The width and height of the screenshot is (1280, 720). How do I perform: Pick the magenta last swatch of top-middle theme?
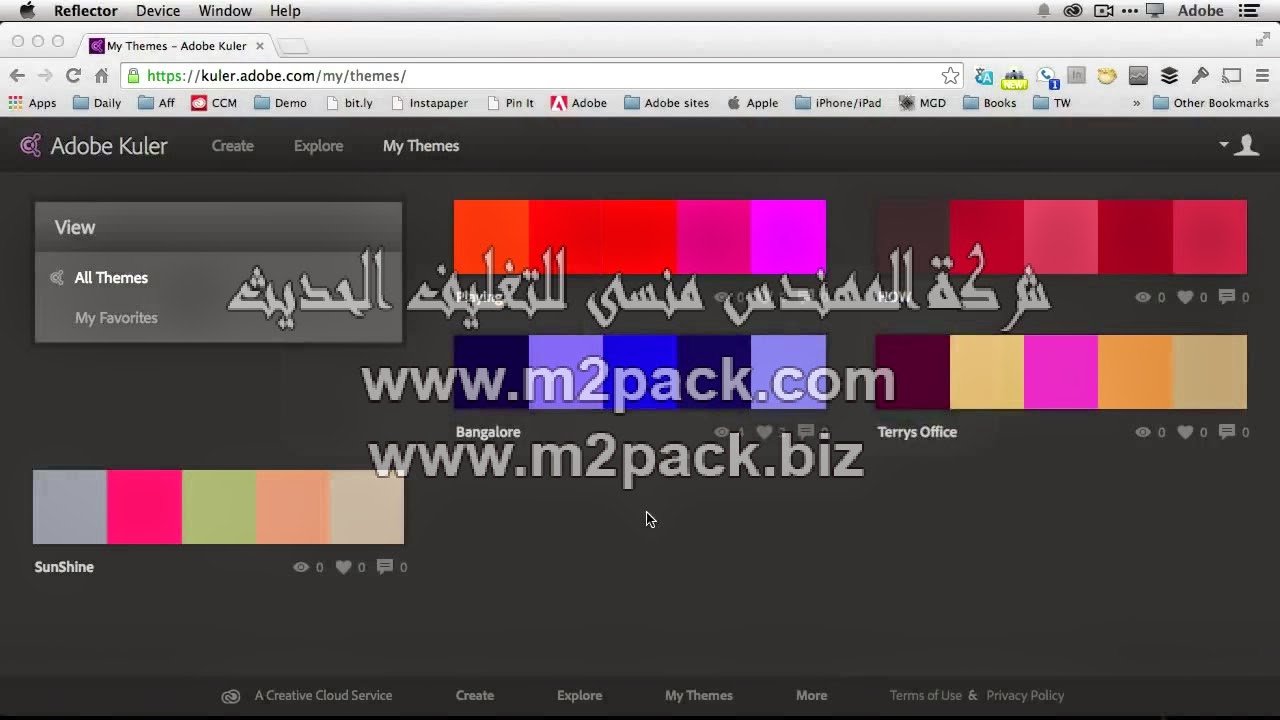pyautogui.click(x=789, y=237)
